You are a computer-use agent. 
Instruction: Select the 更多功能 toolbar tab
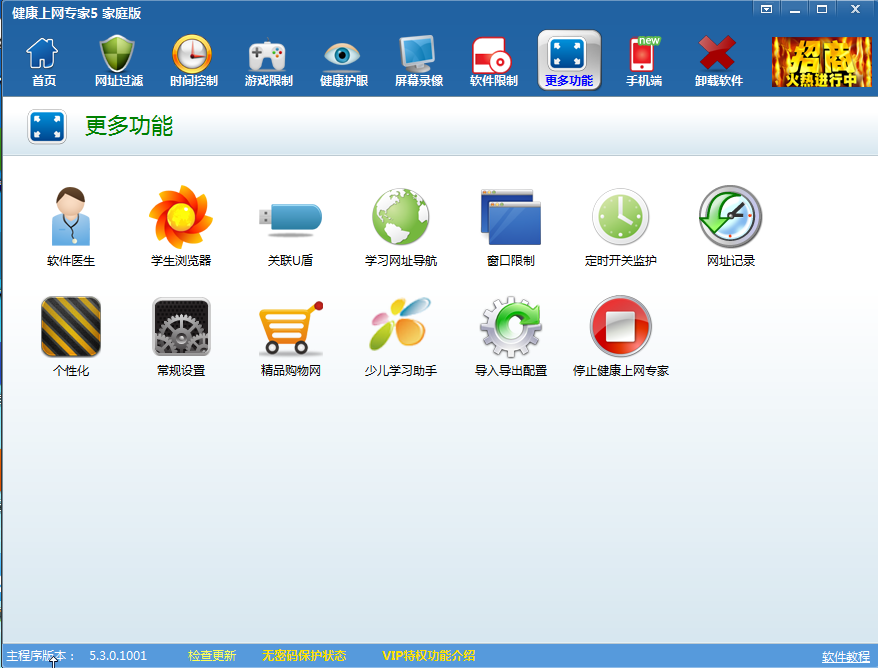[x=569, y=60]
